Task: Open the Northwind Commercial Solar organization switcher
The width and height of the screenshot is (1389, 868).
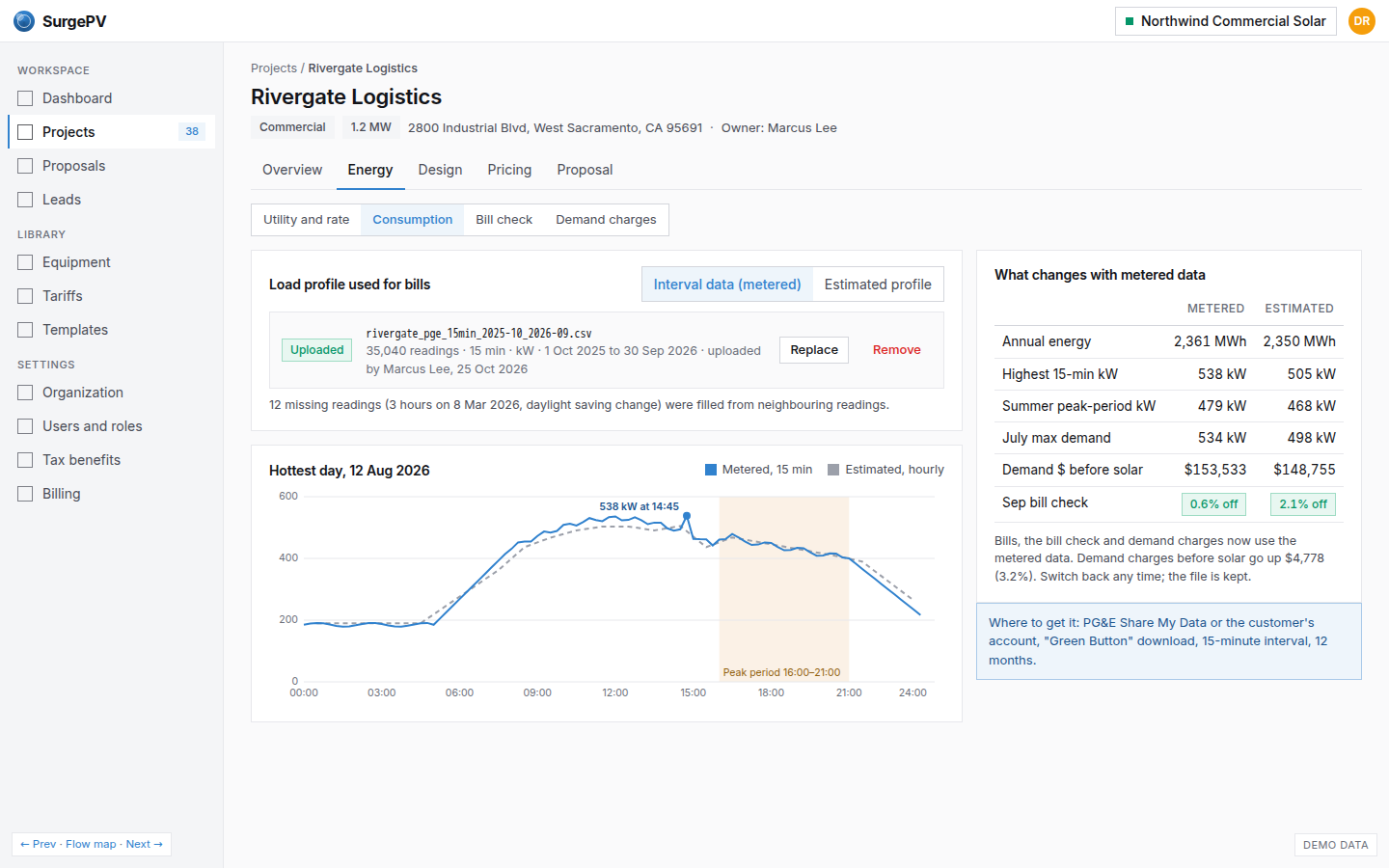Action: (x=1226, y=21)
